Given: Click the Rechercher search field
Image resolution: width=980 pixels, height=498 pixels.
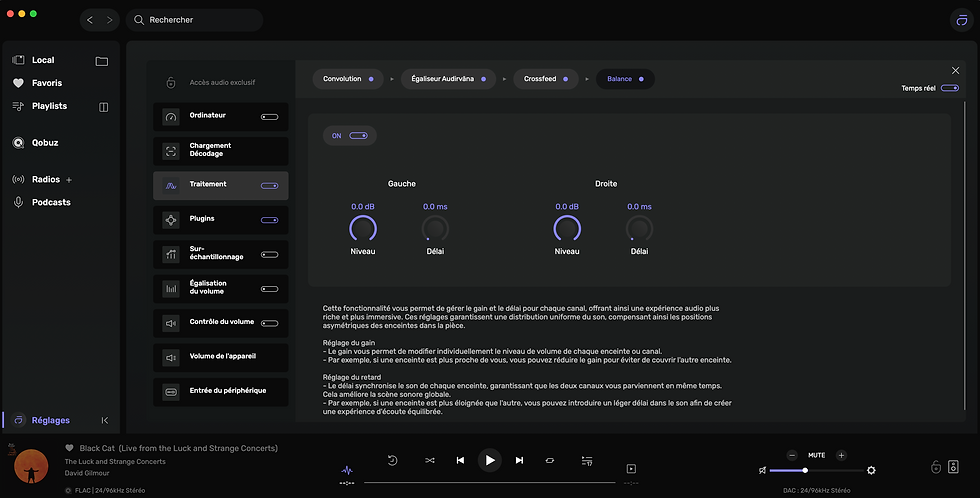Looking at the screenshot, I should tap(194, 20).
